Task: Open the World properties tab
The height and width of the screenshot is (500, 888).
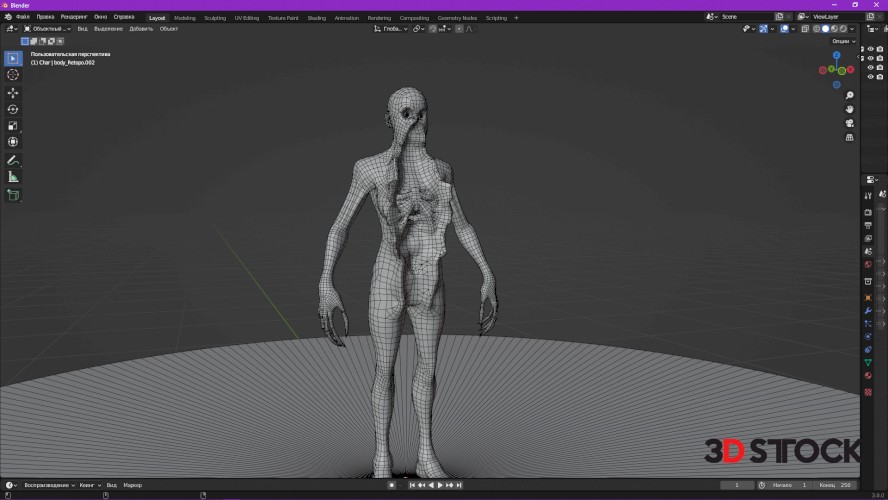Action: click(x=868, y=264)
